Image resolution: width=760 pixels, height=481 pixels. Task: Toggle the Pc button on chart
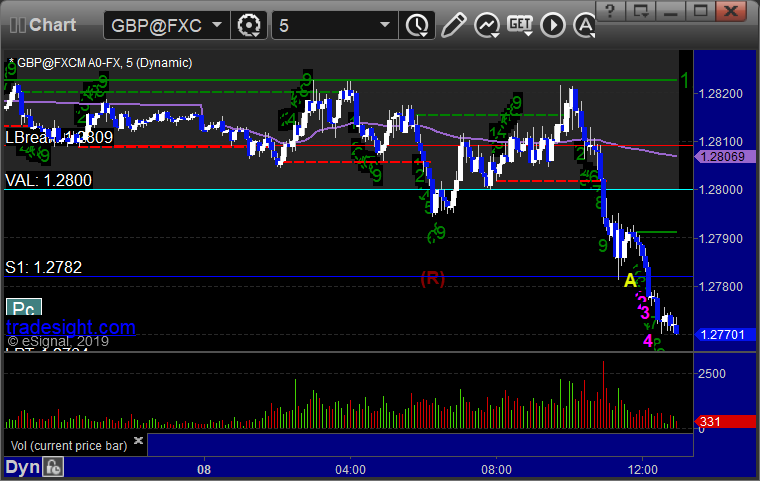pyautogui.click(x=24, y=308)
